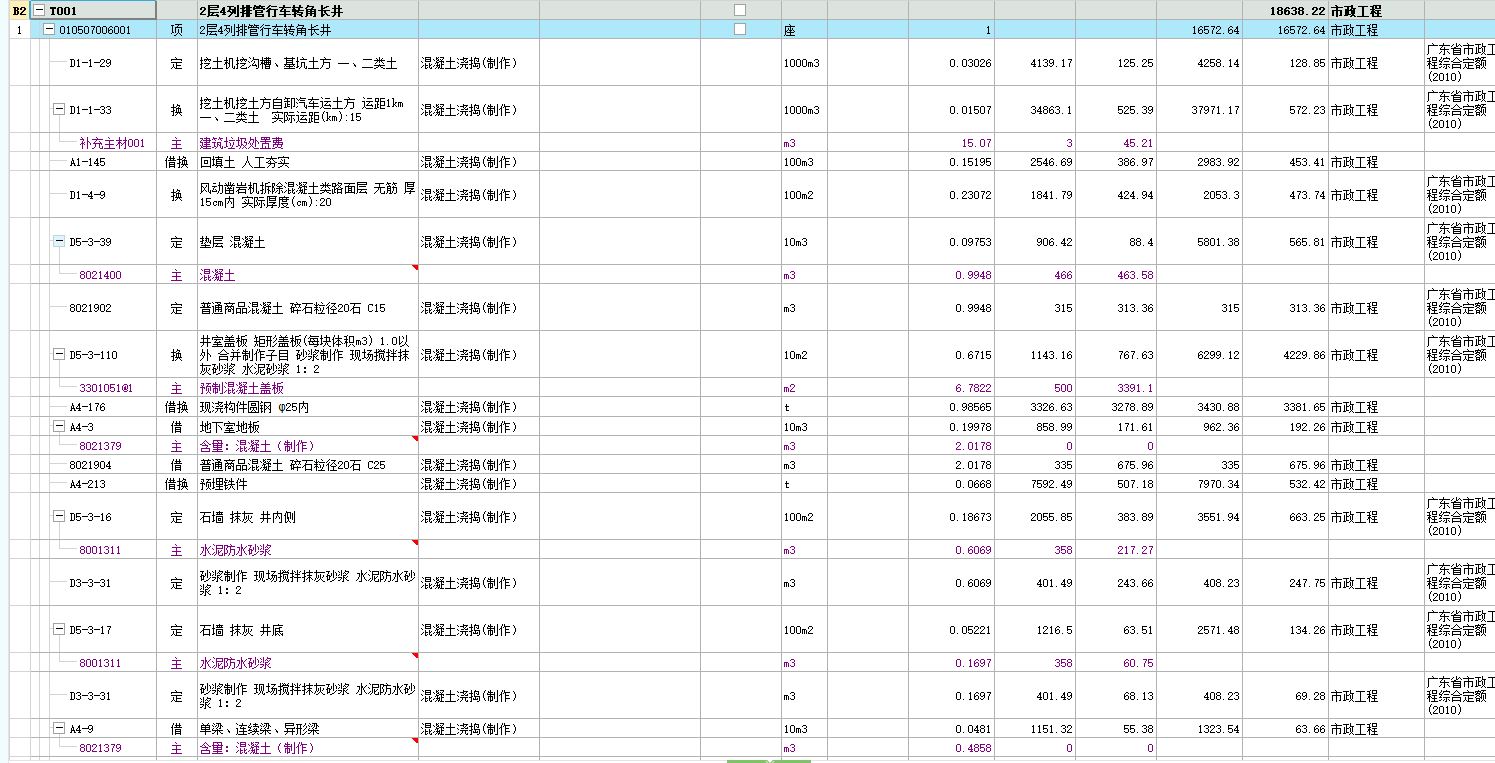This screenshot has height=763, width=1495.
Task: Collapse the T001 section row
Action: point(39,10)
